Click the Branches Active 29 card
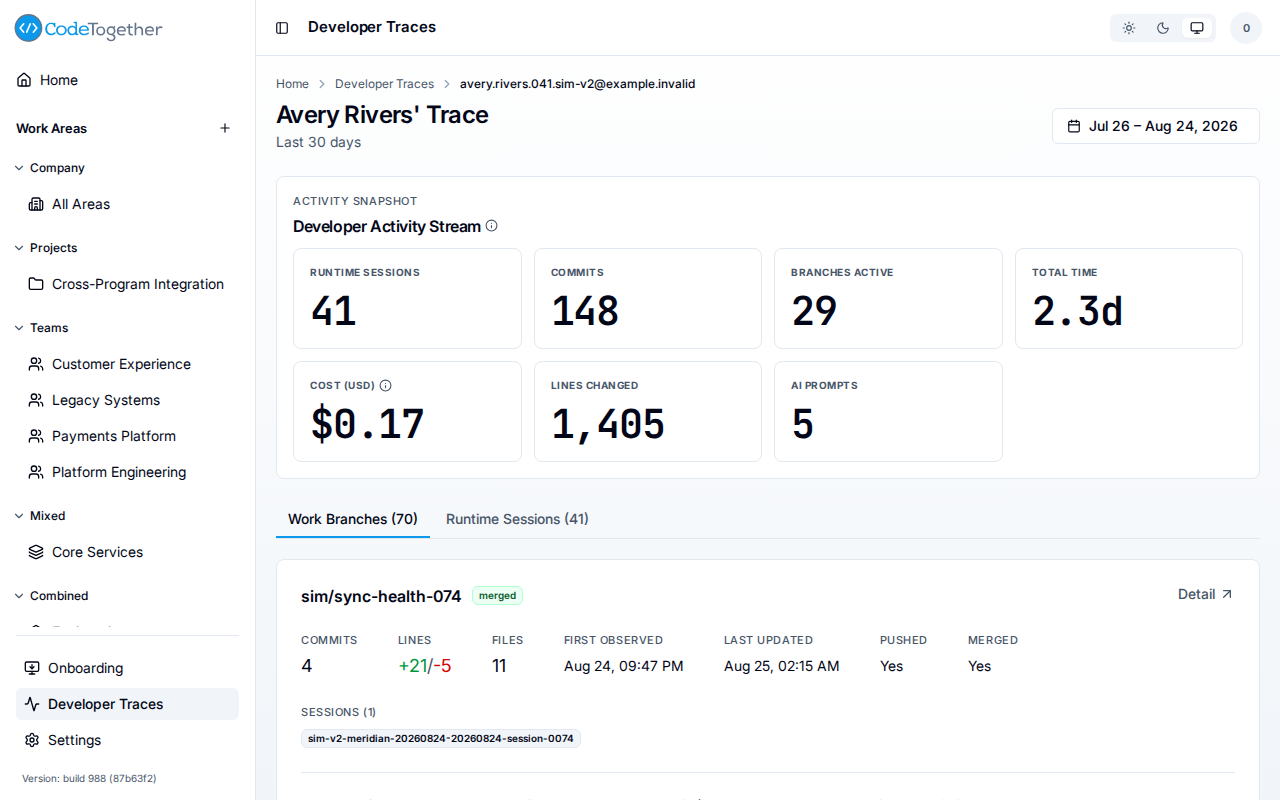 [888, 298]
